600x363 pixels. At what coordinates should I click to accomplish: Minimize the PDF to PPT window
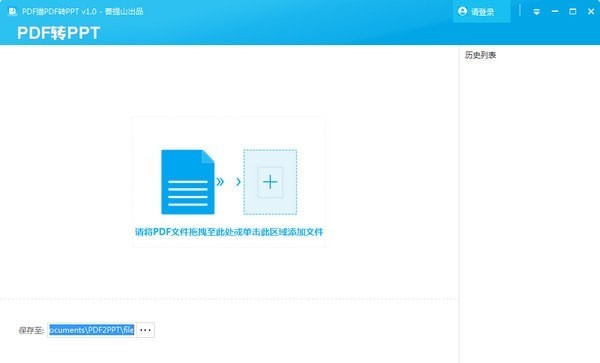pyautogui.click(x=555, y=11)
